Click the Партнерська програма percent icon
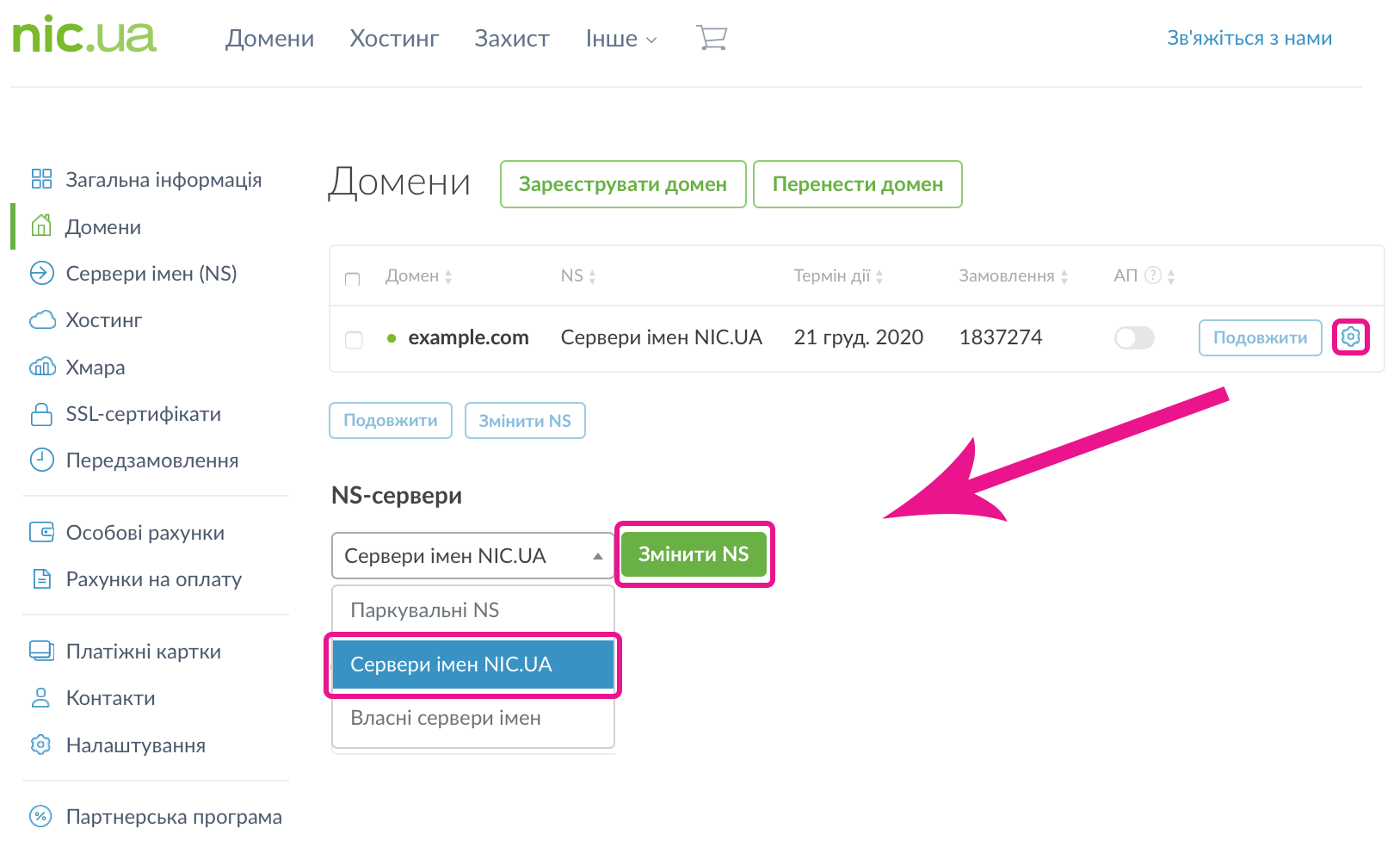The image size is (1400, 847). (x=41, y=817)
